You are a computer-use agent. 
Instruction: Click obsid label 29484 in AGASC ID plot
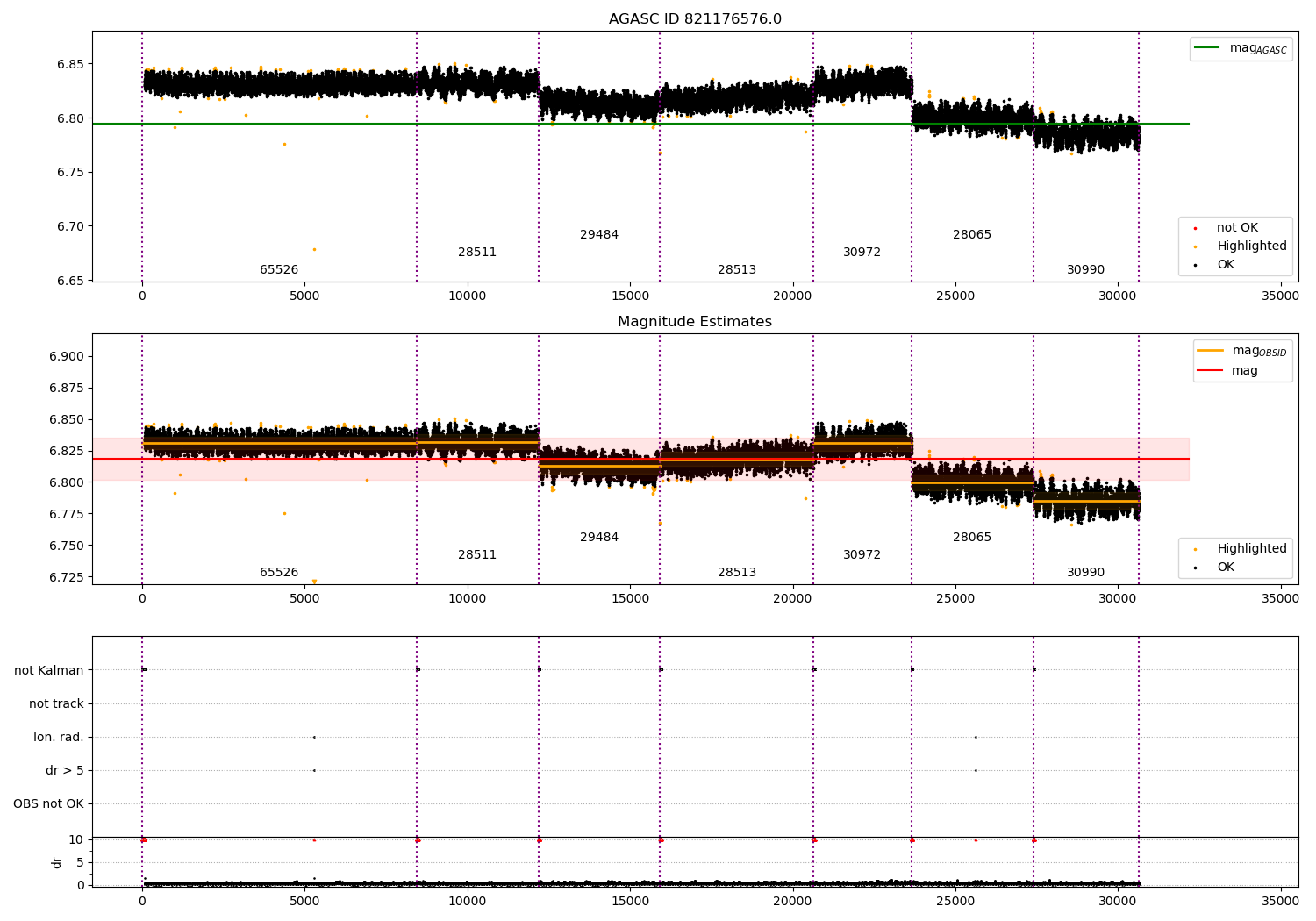[599, 235]
